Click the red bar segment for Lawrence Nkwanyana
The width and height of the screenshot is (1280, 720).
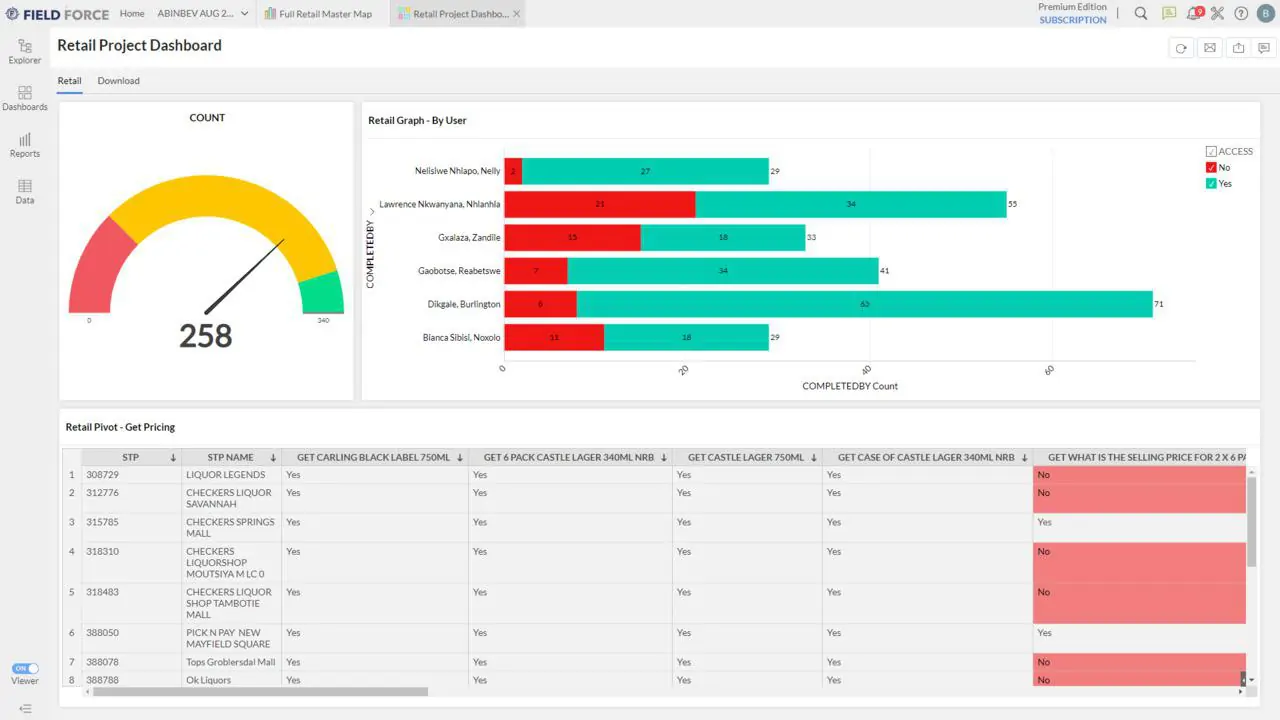(x=600, y=204)
